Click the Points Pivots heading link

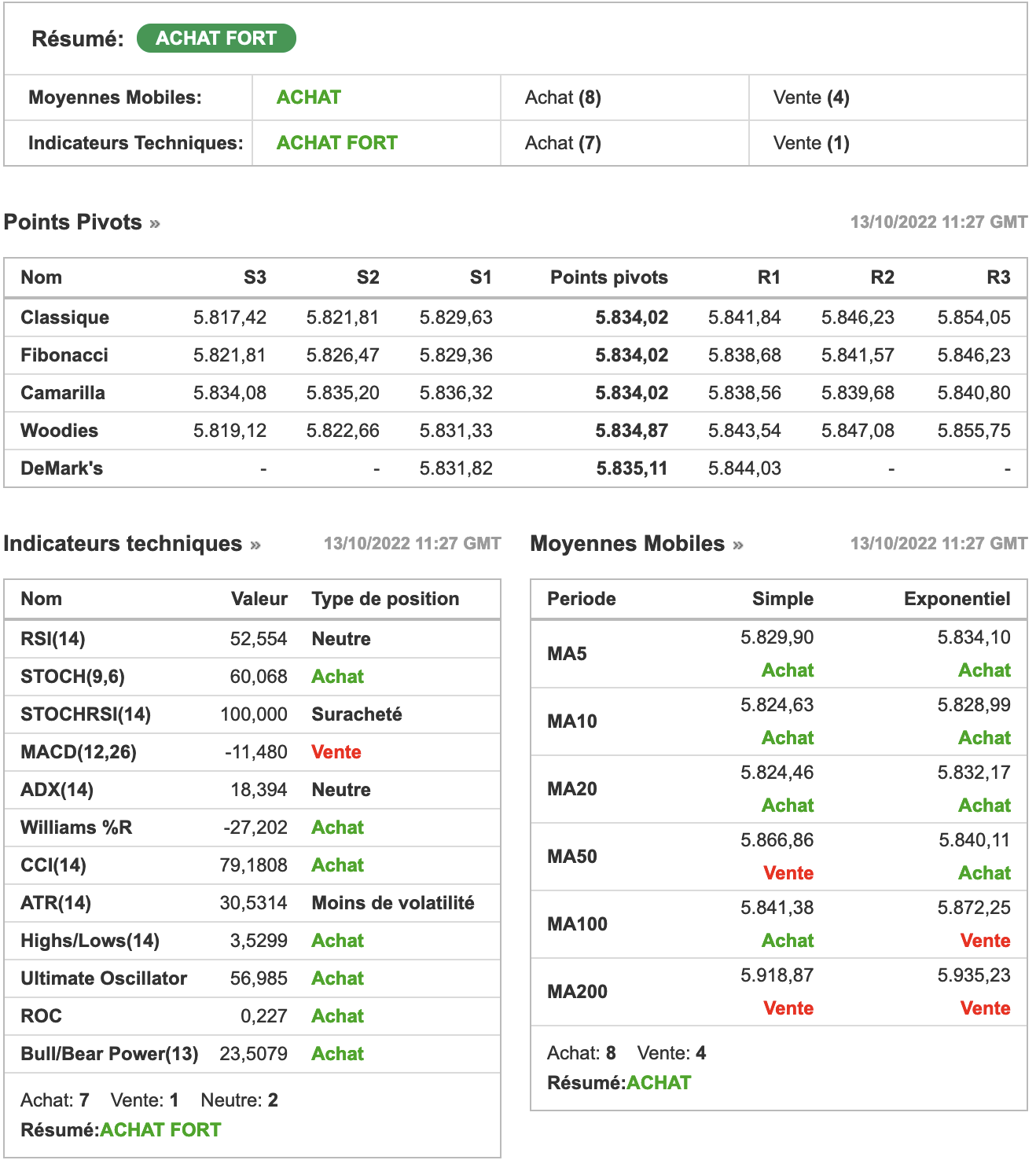72,222
